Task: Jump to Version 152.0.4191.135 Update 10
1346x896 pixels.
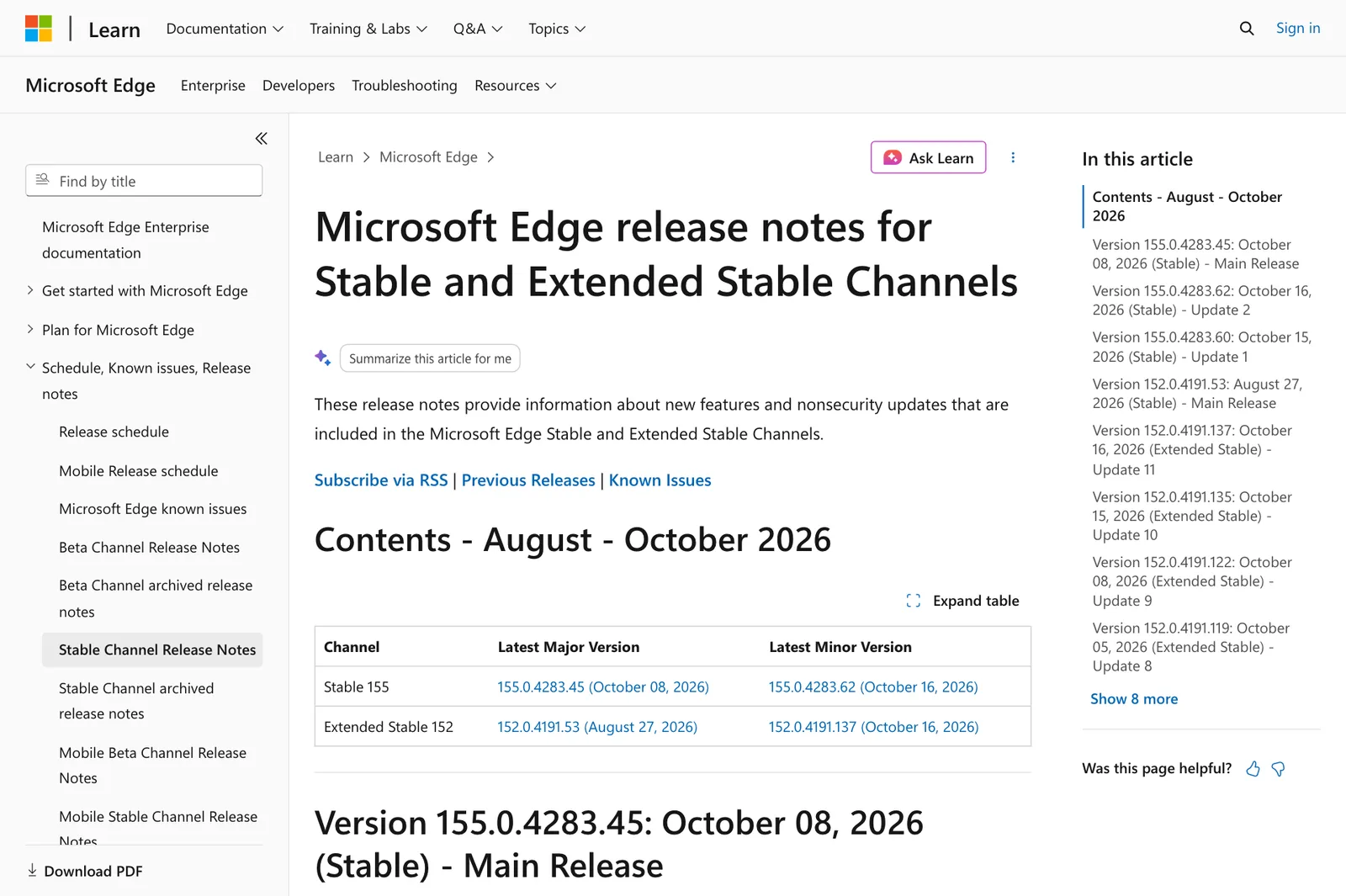Action: click(x=1192, y=516)
